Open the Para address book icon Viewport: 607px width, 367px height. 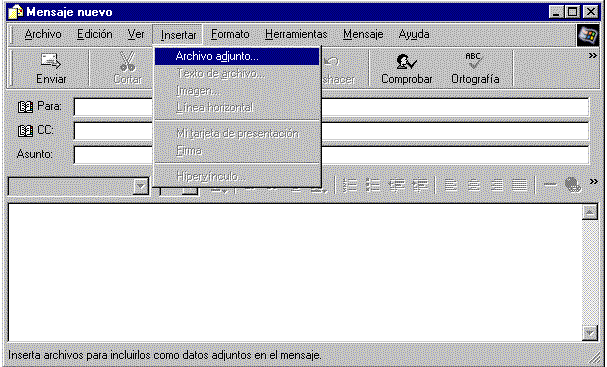pos(26,106)
